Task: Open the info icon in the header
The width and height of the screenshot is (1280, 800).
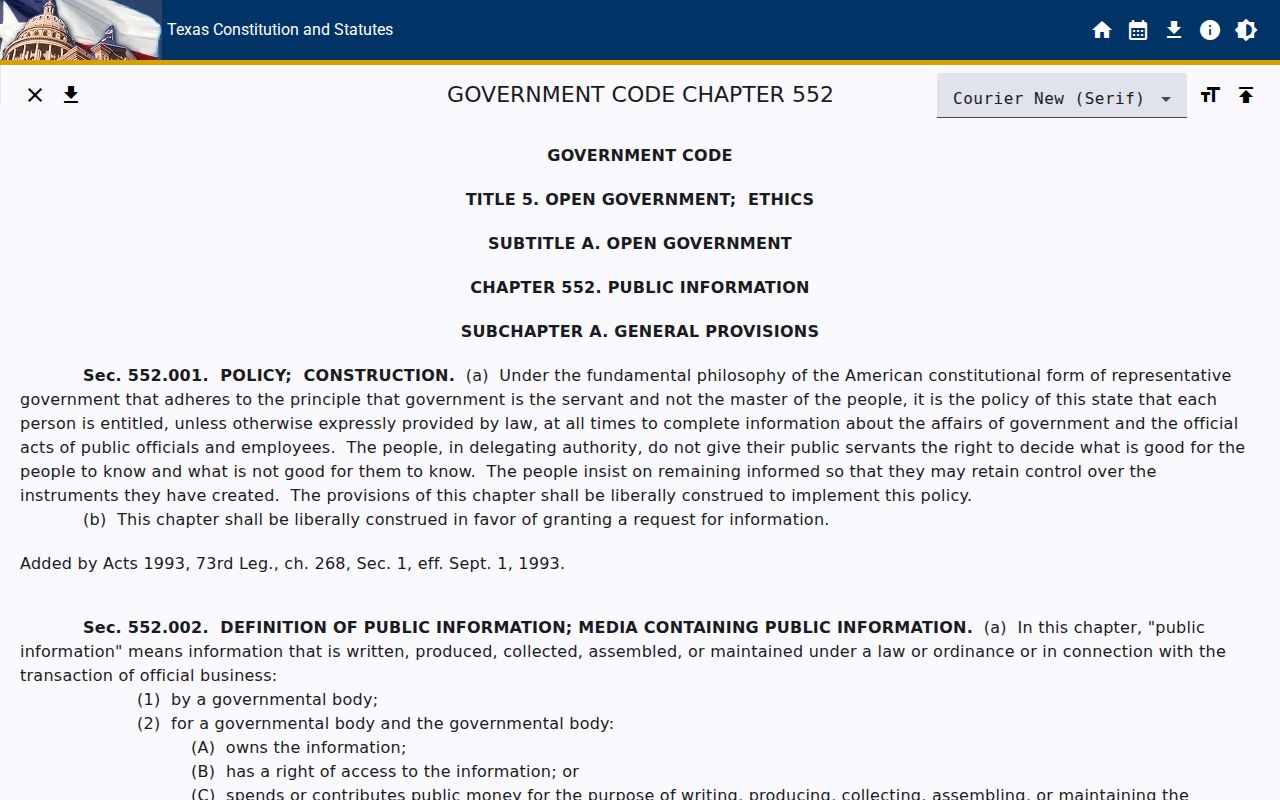Action: point(1210,30)
